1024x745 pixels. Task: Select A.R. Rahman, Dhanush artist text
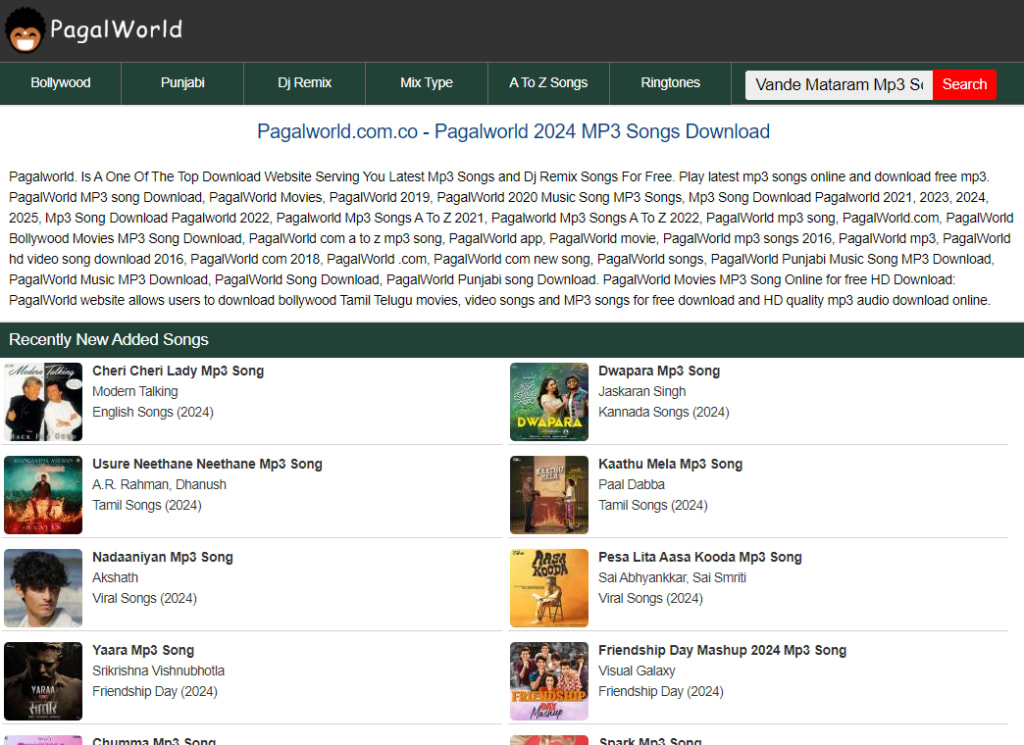[x=159, y=484]
